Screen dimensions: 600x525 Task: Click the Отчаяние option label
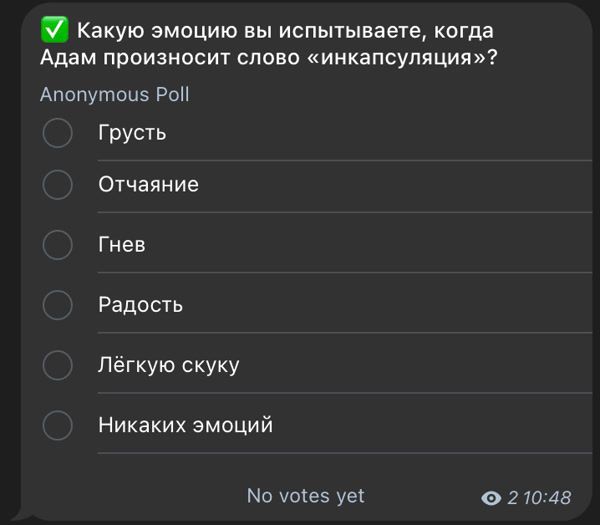tap(148, 185)
